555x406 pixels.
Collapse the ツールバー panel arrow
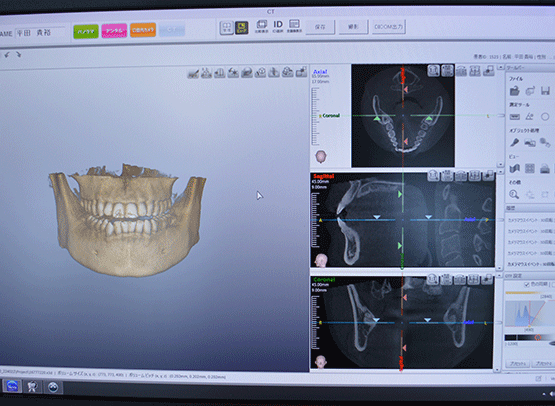click(500, 67)
